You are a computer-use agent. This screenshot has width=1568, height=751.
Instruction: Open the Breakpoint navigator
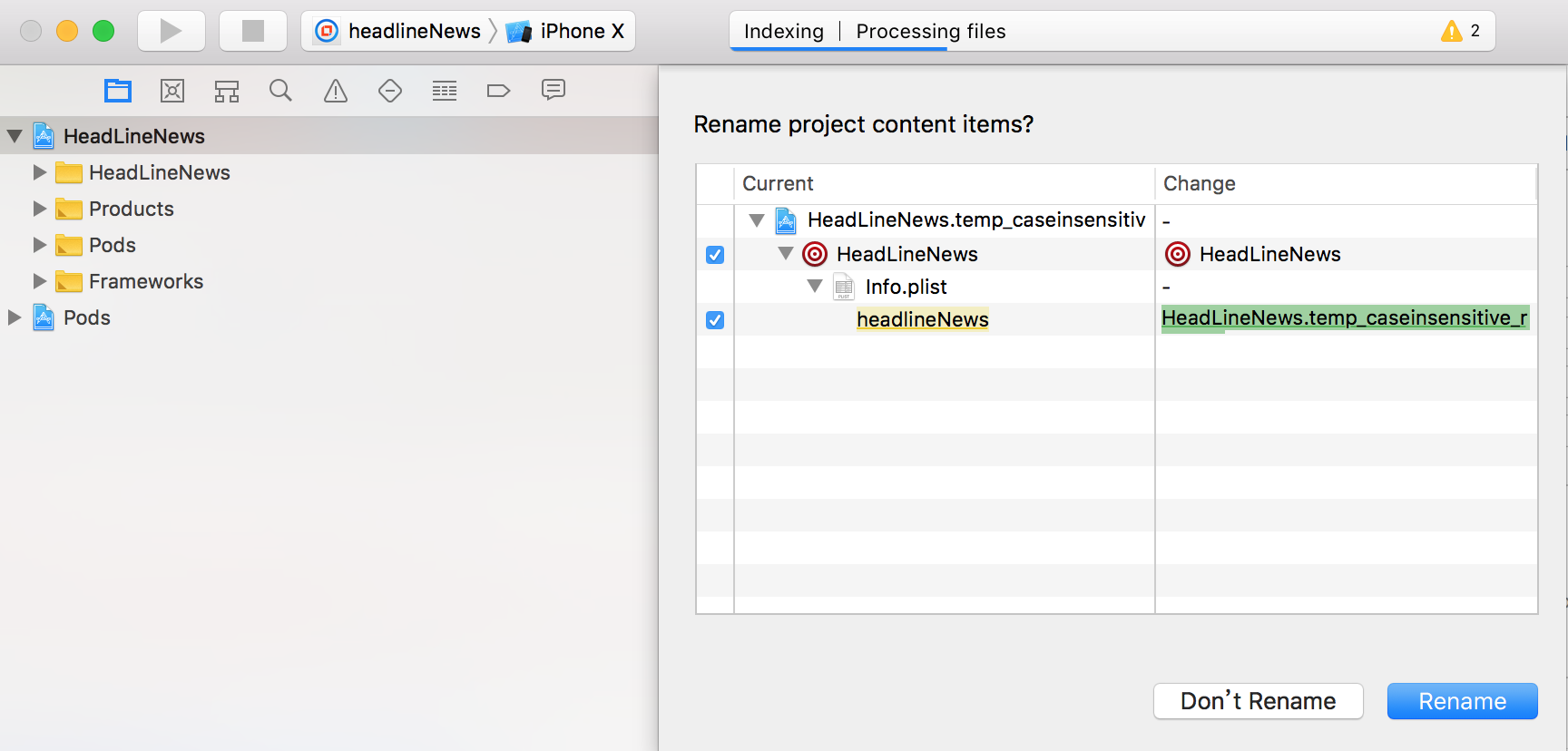coord(499,91)
